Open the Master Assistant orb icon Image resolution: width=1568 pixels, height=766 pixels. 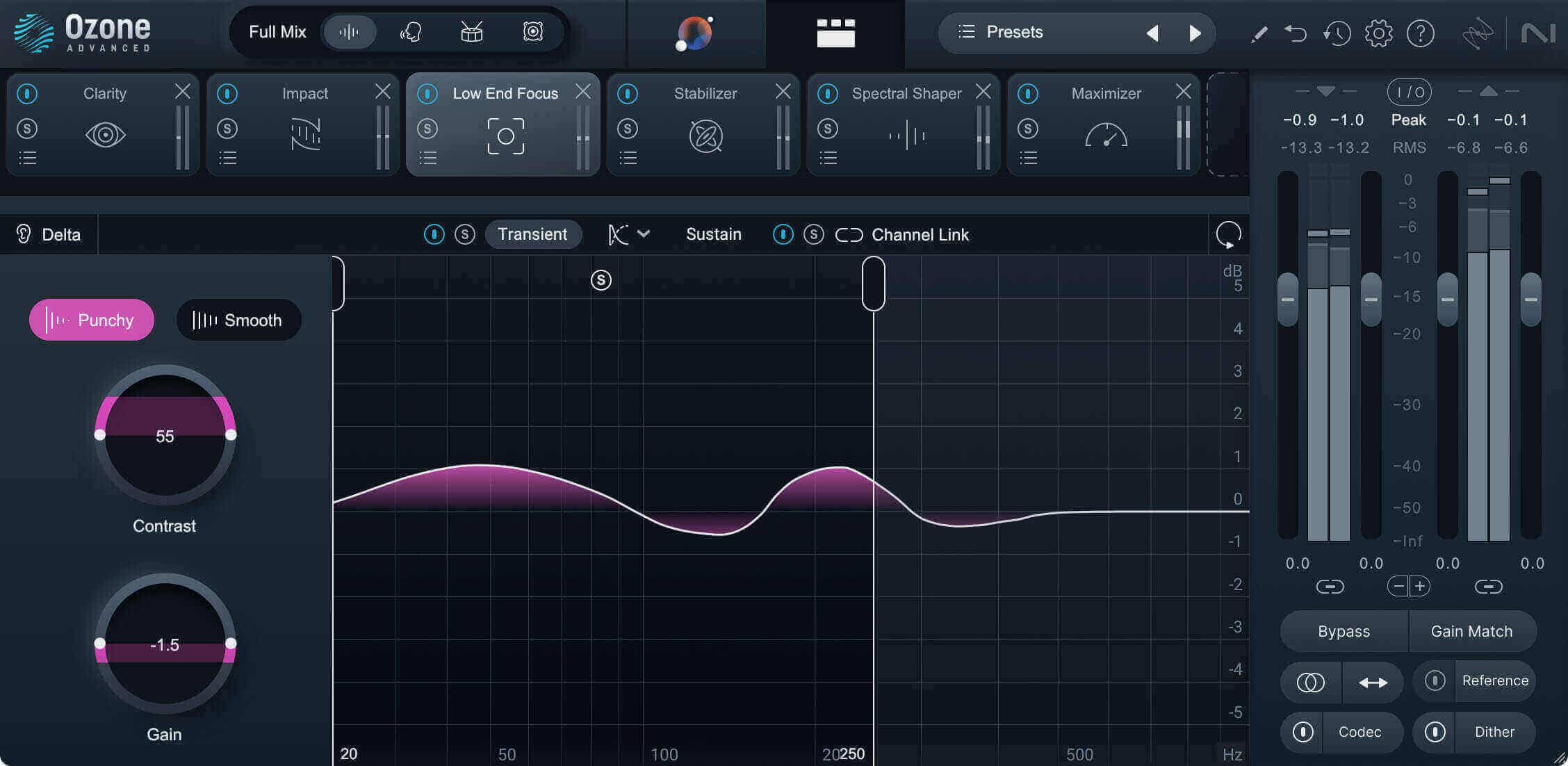tap(695, 33)
